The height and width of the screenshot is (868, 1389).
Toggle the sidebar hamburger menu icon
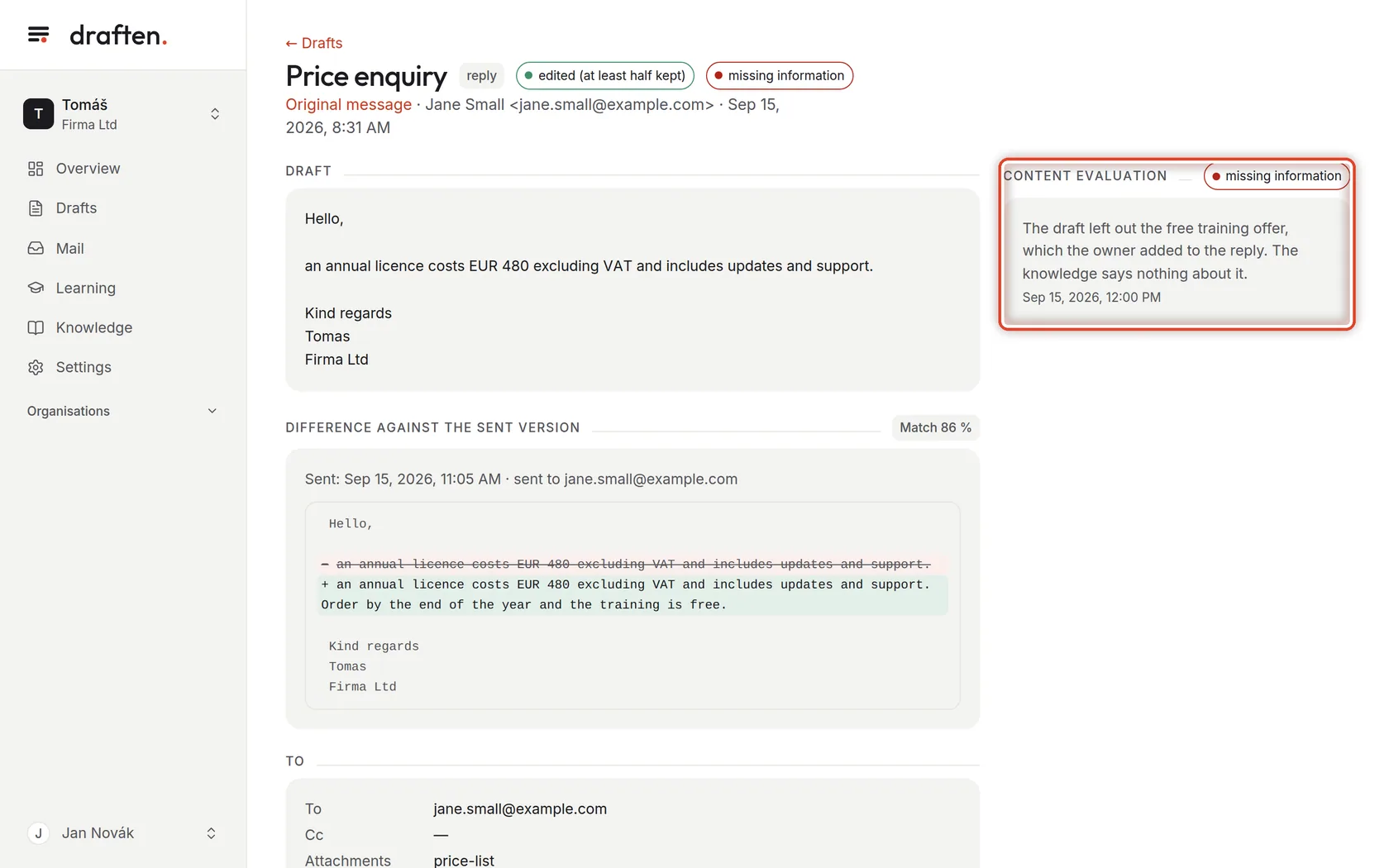(38, 35)
